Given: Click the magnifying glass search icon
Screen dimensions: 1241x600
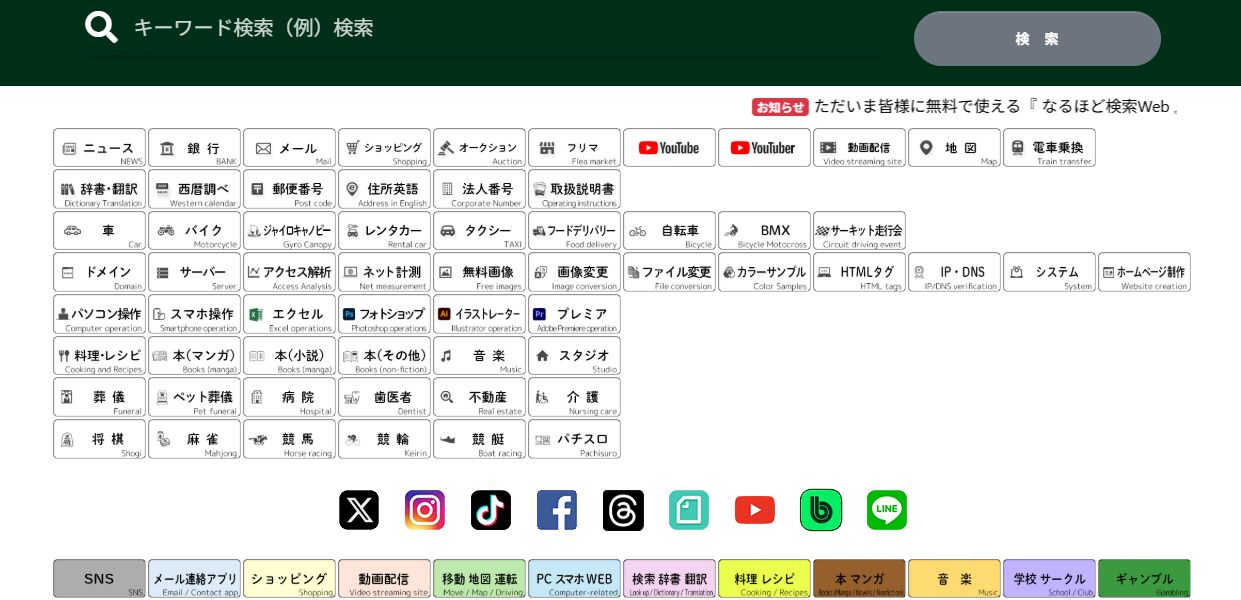Looking at the screenshot, I should (101, 27).
